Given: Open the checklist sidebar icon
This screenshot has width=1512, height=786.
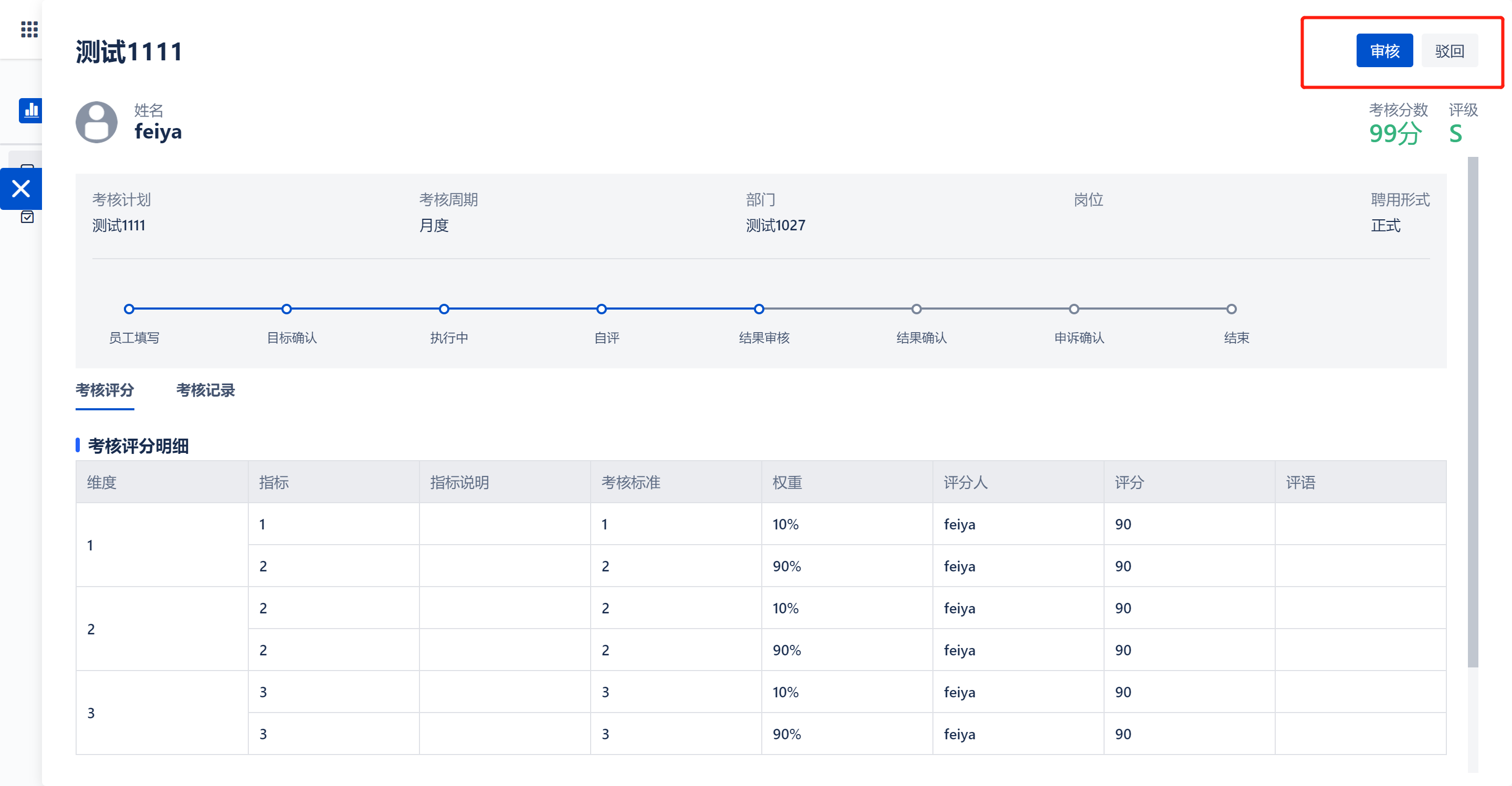Looking at the screenshot, I should pos(27,217).
